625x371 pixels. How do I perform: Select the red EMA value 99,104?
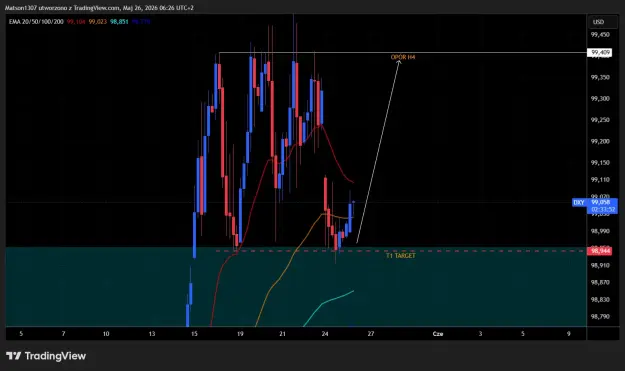(76, 22)
